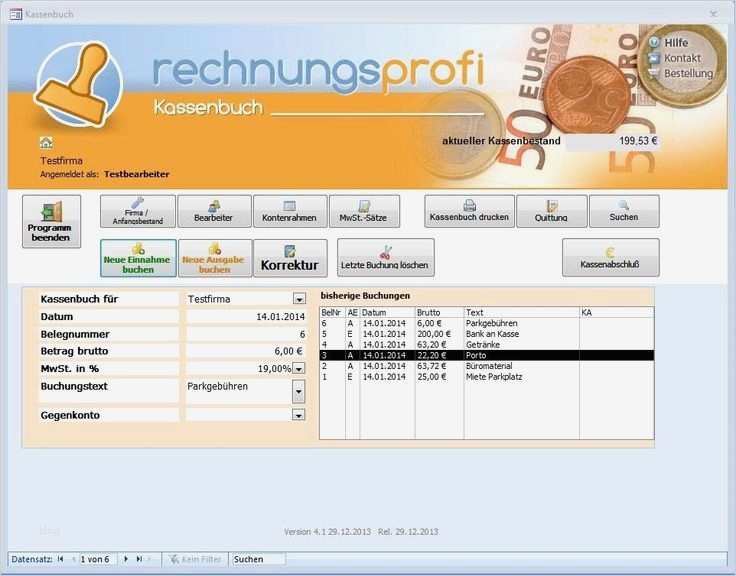
Task: Click the Brutto column header
Action: pyautogui.click(x=439, y=313)
